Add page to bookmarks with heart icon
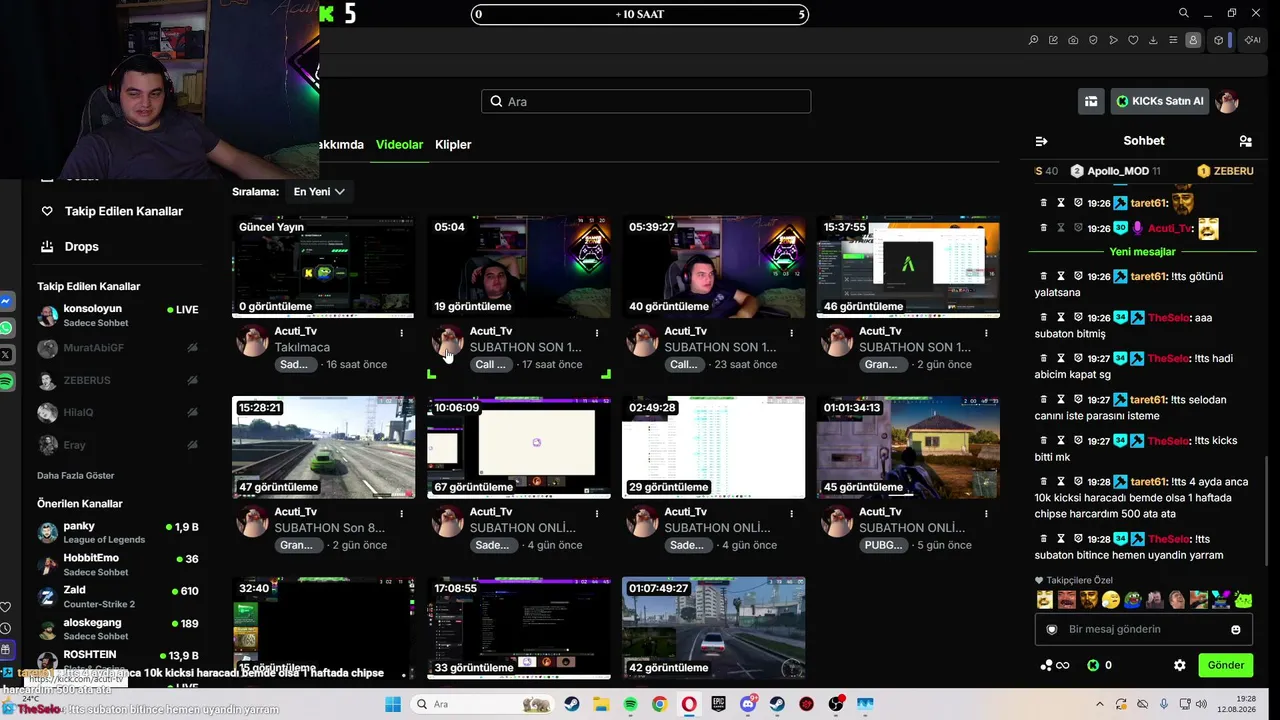 click(1133, 40)
